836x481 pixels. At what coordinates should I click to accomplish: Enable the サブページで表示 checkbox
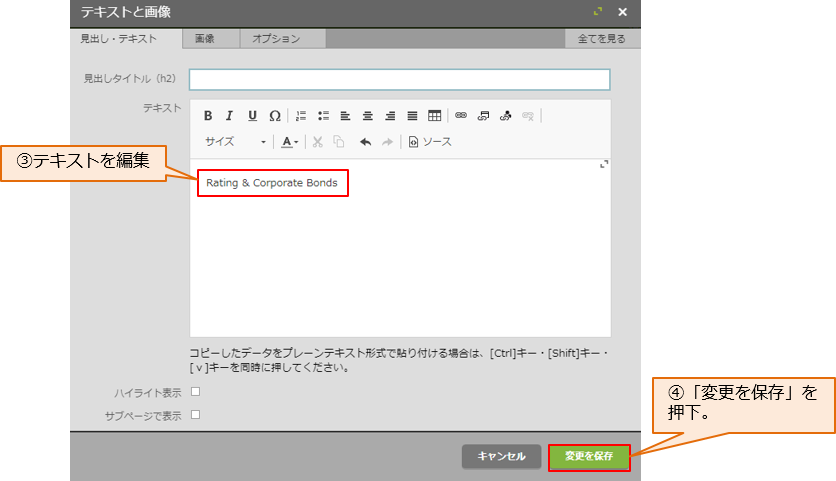[x=196, y=414]
